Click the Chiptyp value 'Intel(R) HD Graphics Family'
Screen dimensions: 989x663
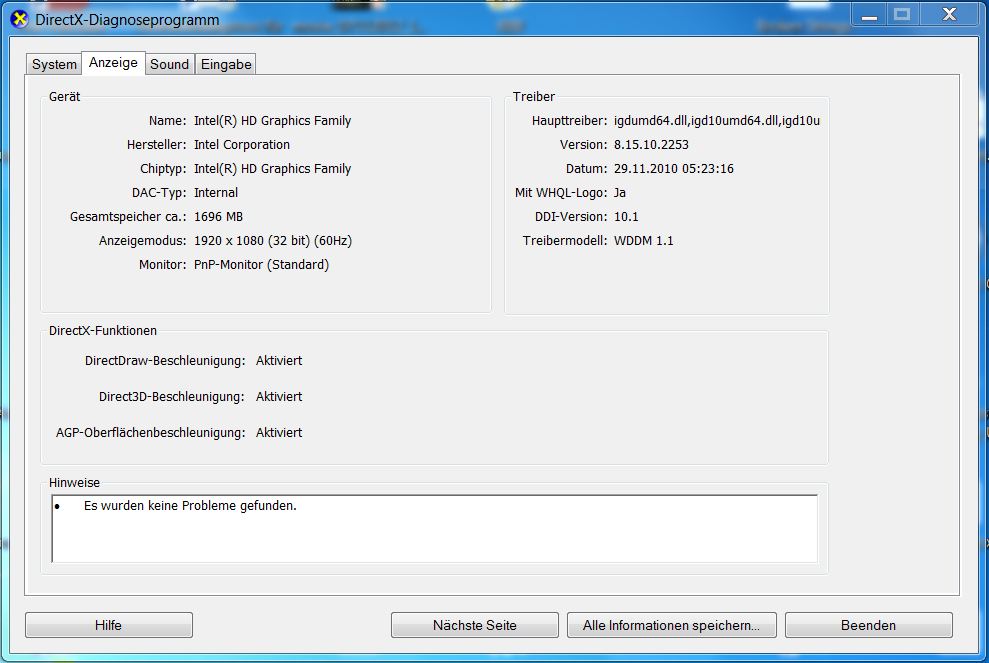[x=272, y=168]
